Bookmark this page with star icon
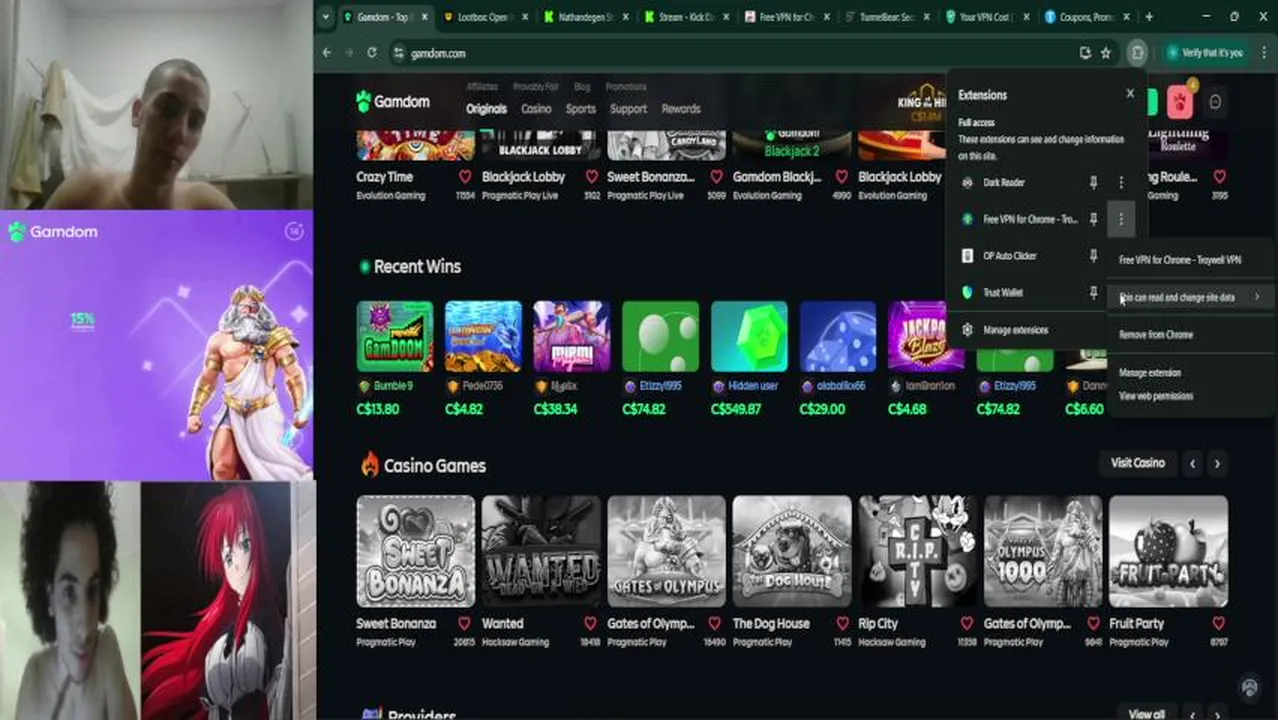 tap(1106, 53)
